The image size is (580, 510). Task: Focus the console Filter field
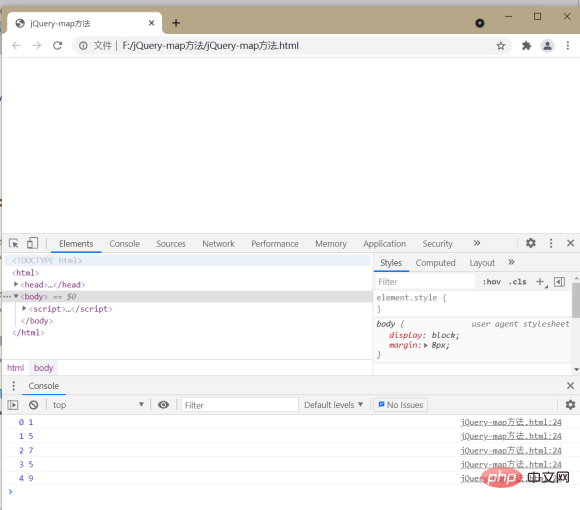(x=240, y=405)
